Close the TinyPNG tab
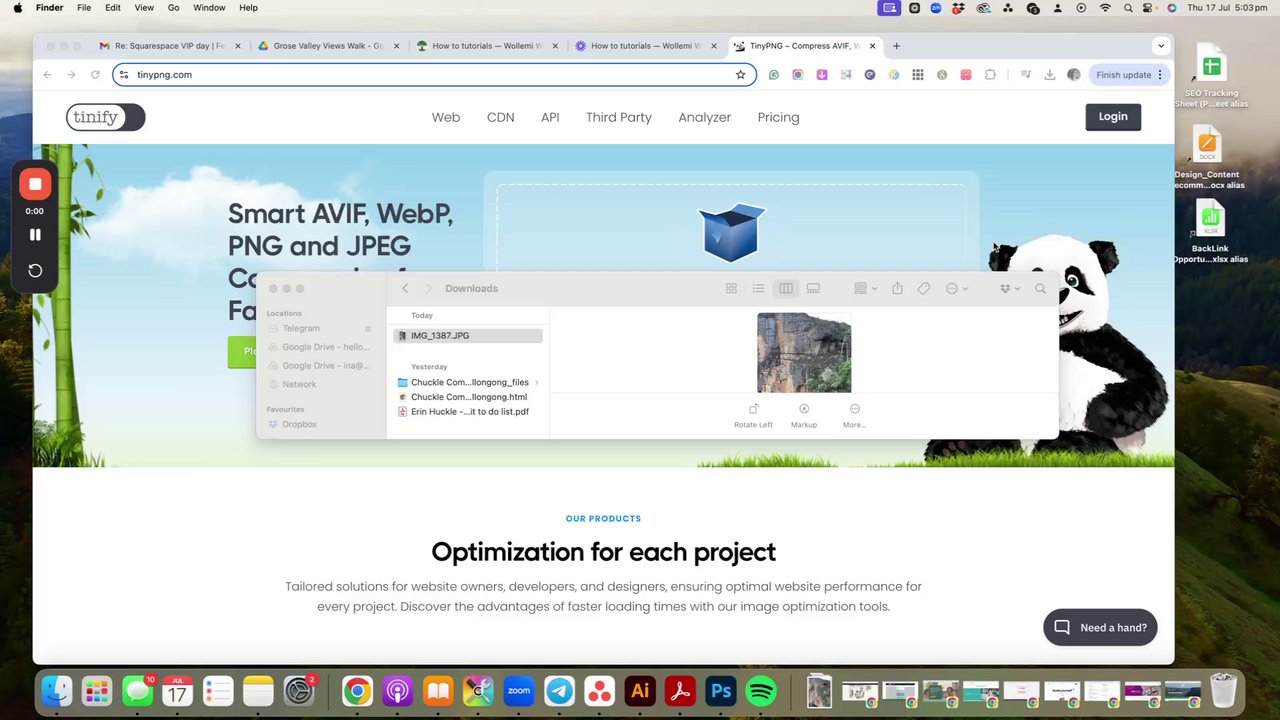 (x=873, y=46)
